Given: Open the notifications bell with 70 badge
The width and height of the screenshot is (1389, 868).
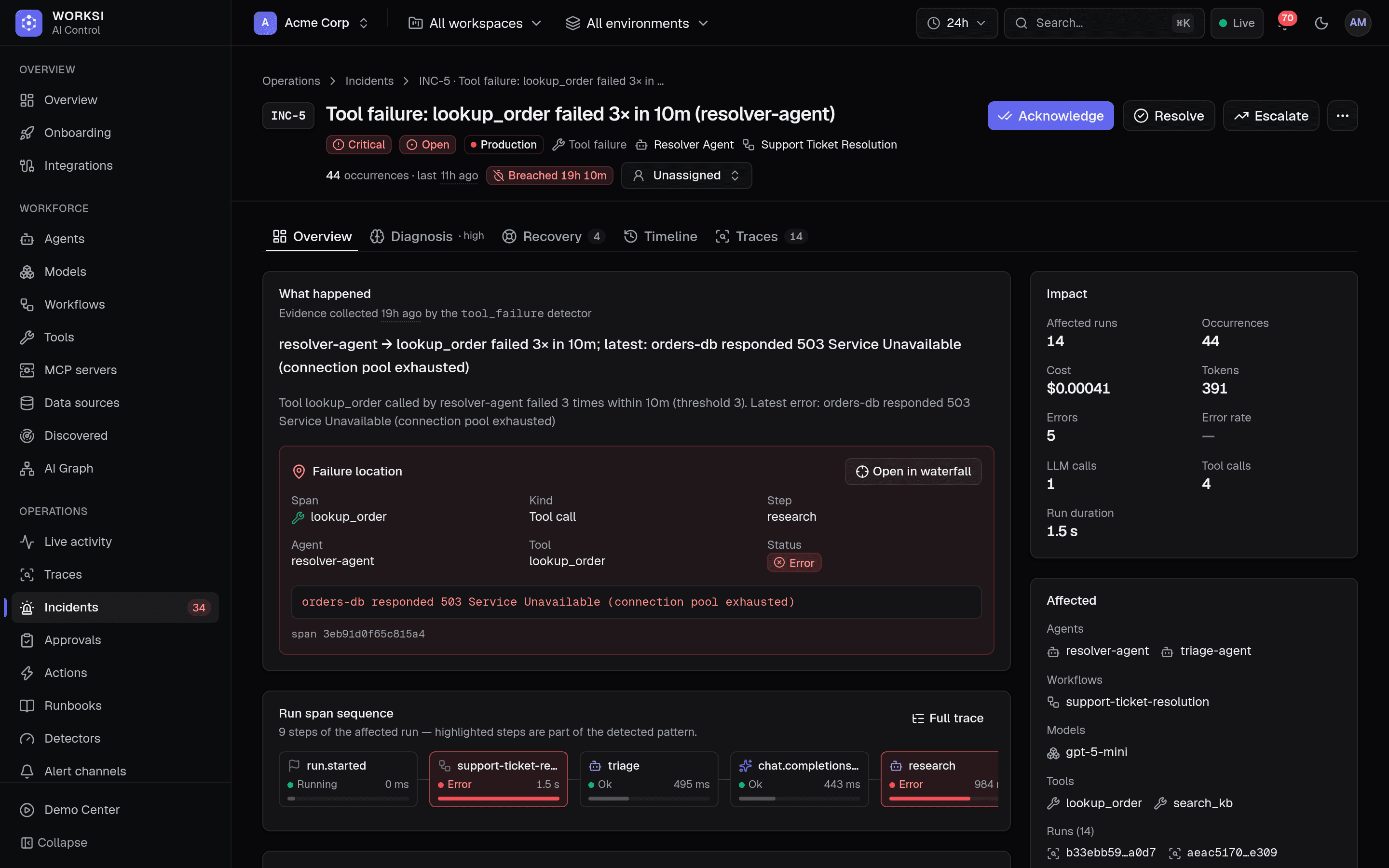Looking at the screenshot, I should click(x=1285, y=23).
